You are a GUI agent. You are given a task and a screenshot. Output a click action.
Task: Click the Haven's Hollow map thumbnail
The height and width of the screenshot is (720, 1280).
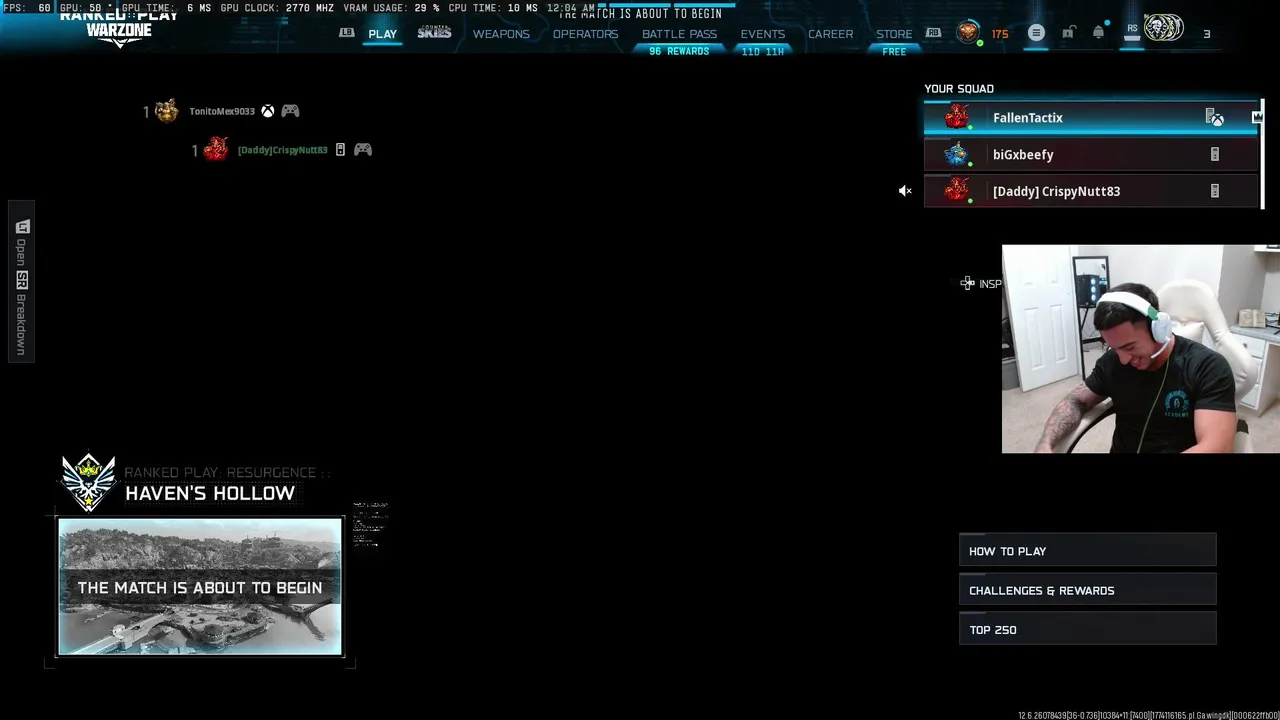click(x=200, y=587)
